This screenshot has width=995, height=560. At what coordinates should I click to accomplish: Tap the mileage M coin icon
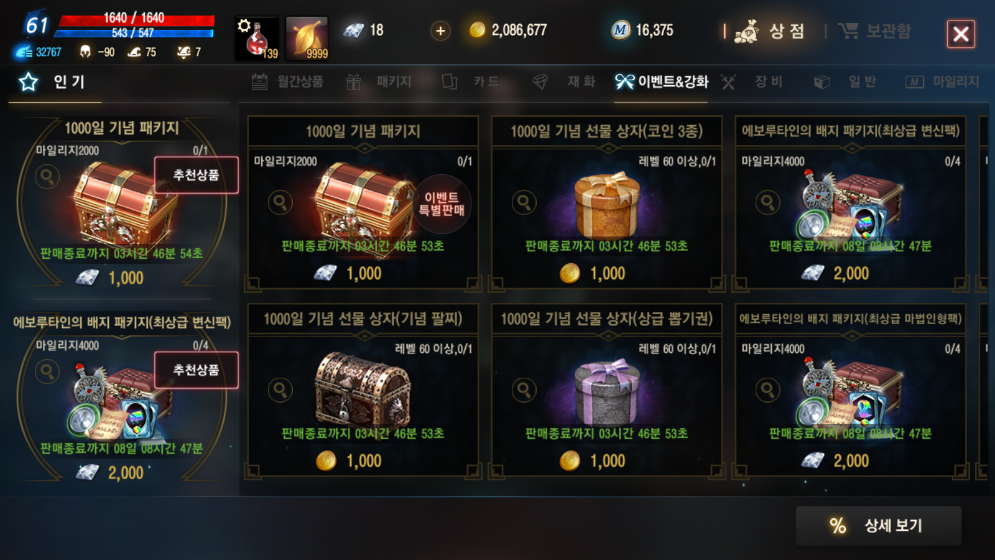tap(620, 30)
